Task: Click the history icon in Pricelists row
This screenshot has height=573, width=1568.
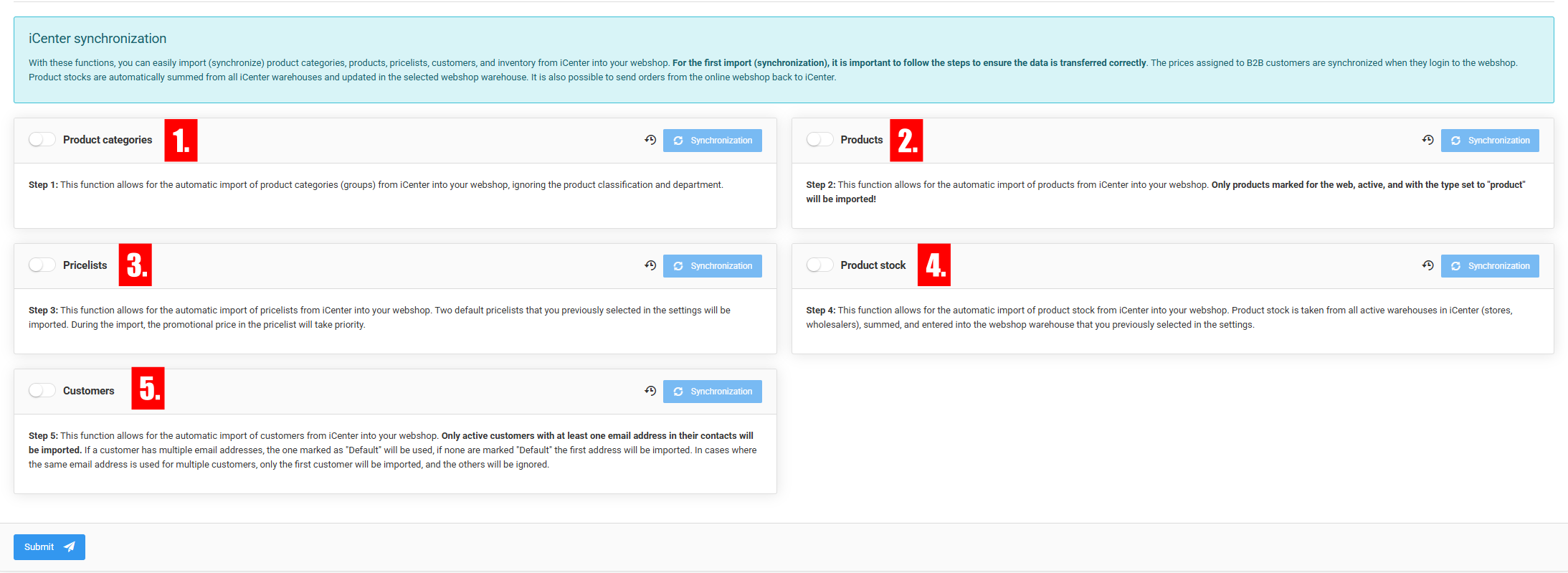Action: [650, 265]
